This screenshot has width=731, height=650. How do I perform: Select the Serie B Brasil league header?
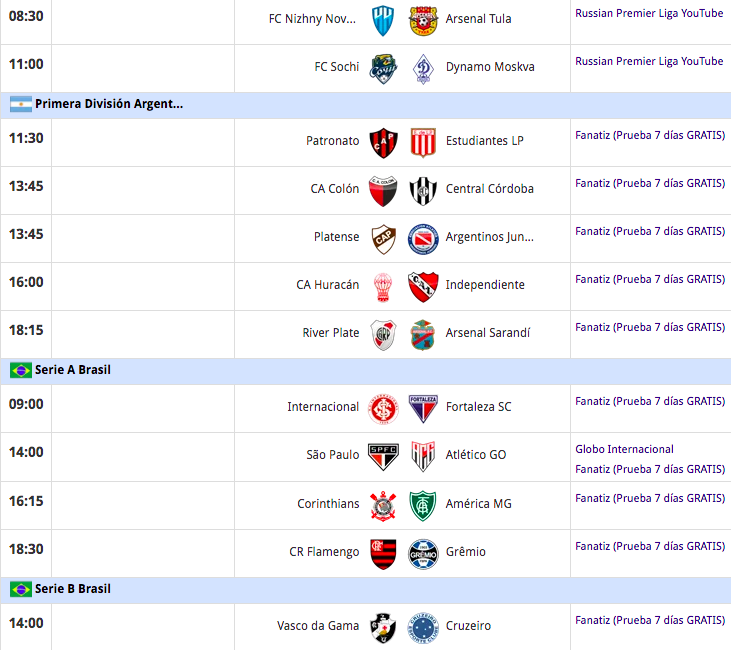pos(366,590)
